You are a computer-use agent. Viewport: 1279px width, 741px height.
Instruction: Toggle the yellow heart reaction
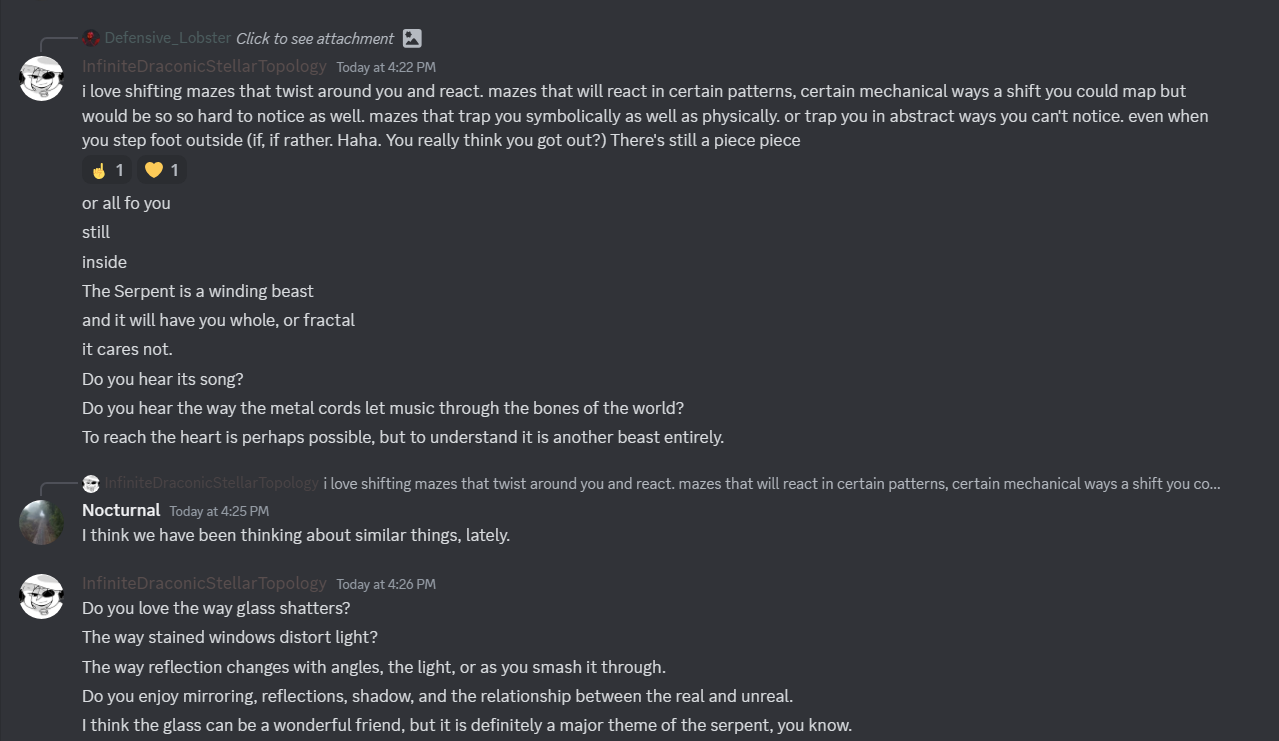(x=161, y=170)
